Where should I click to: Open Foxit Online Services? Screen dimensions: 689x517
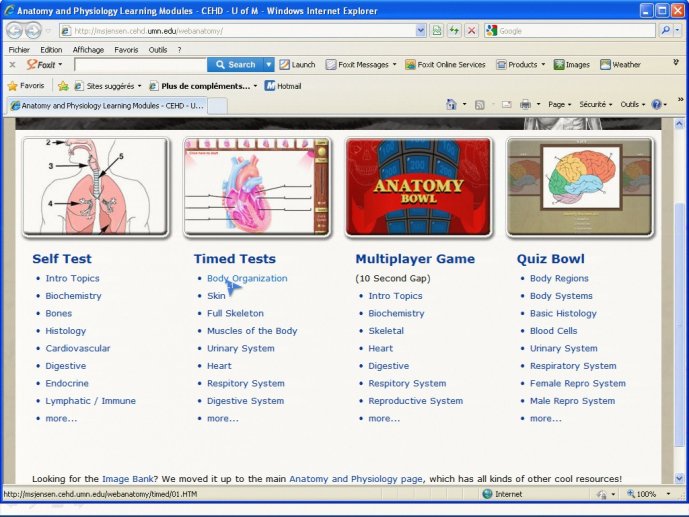point(445,65)
